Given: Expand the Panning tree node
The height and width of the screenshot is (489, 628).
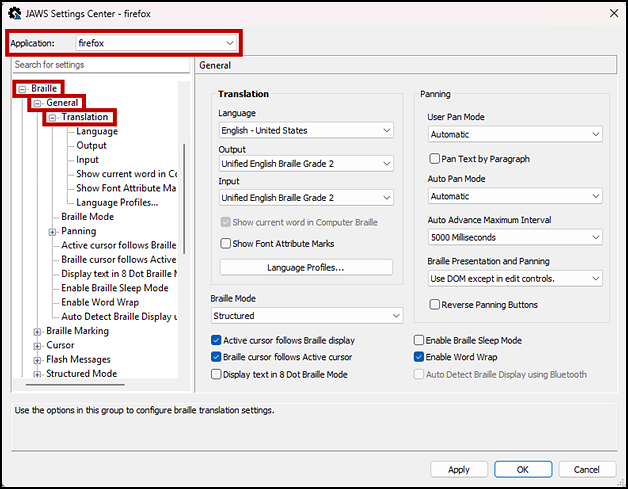Looking at the screenshot, I should pyautogui.click(x=52, y=231).
